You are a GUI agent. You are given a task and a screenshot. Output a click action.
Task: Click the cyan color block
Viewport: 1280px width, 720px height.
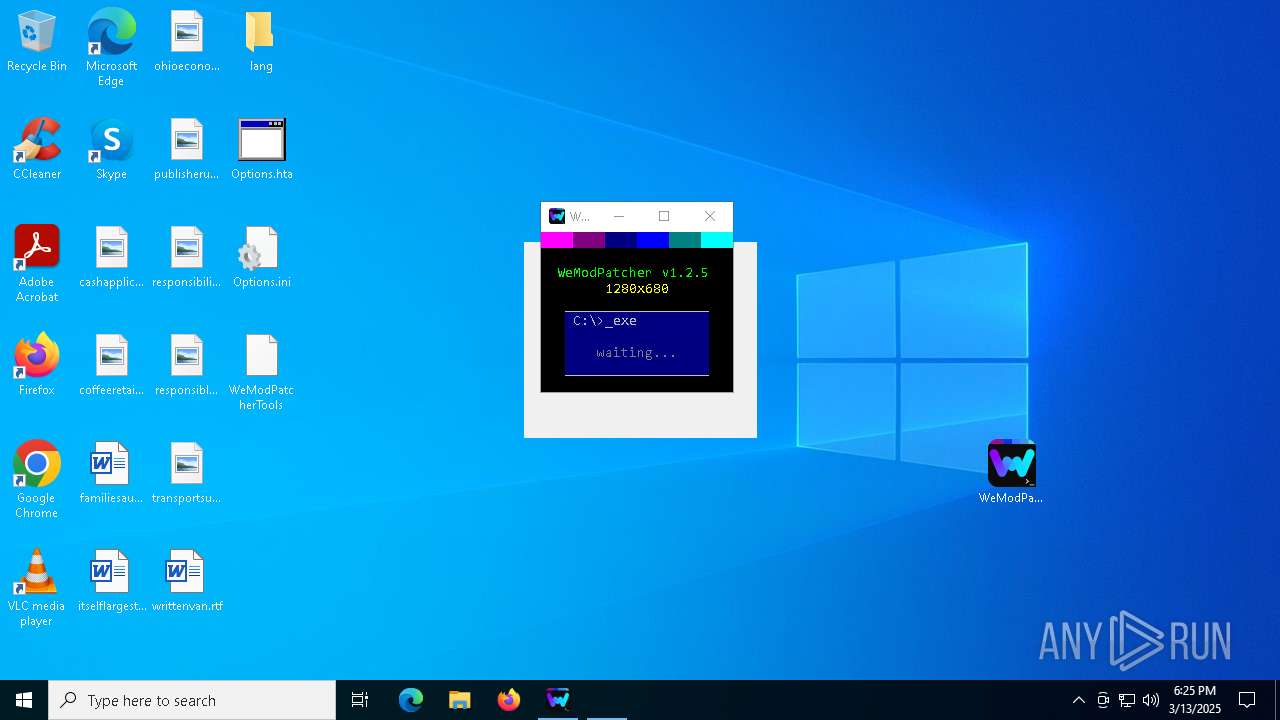[717, 240]
